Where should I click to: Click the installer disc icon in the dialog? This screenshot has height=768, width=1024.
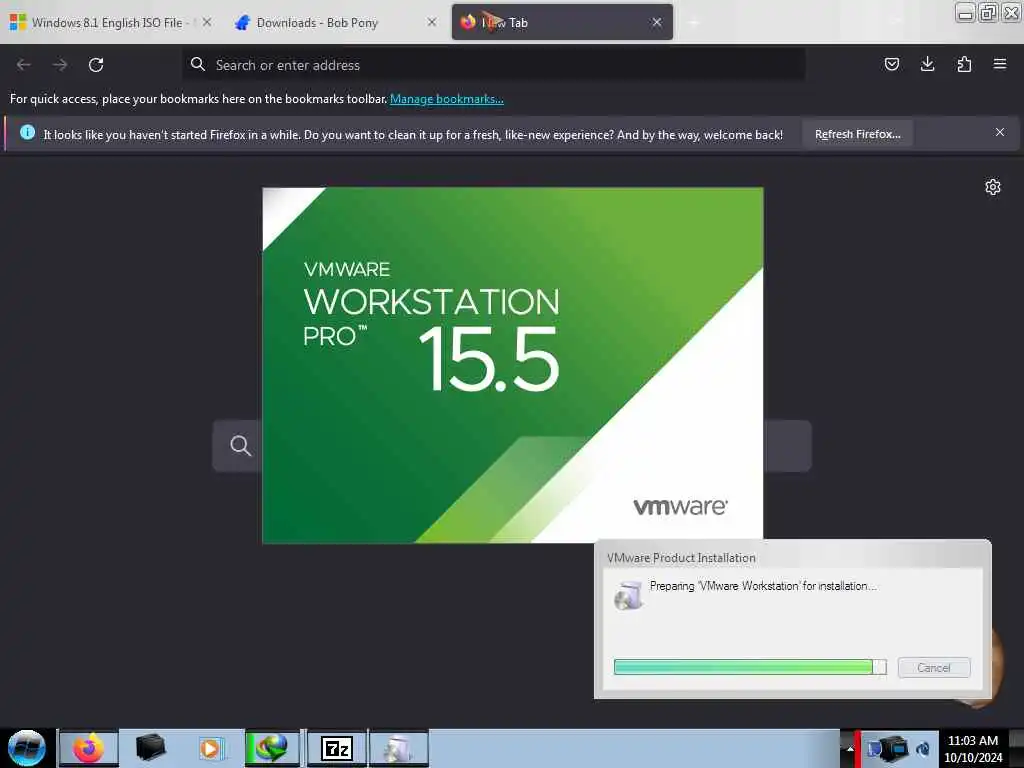tap(629, 596)
